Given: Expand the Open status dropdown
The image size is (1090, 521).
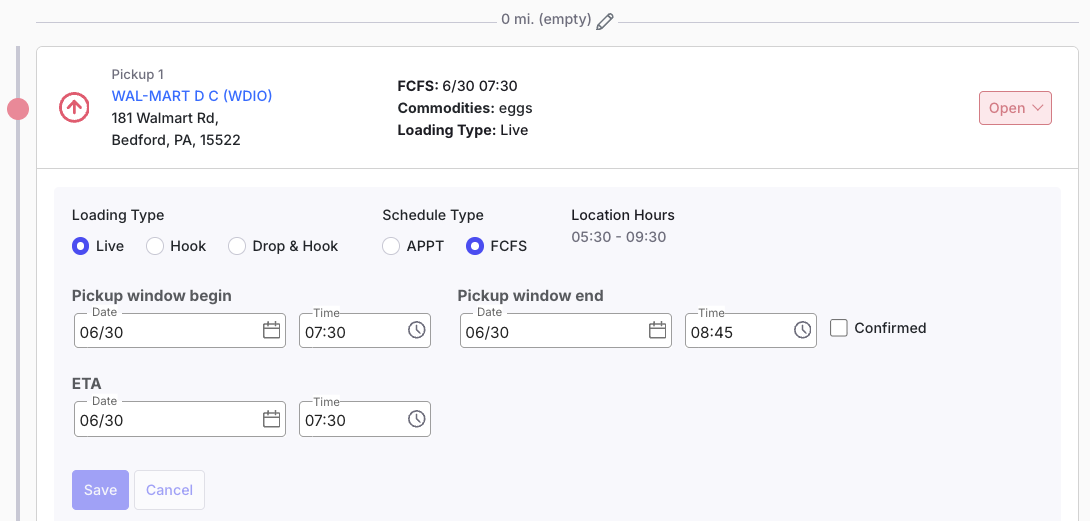Looking at the screenshot, I should [1016, 108].
